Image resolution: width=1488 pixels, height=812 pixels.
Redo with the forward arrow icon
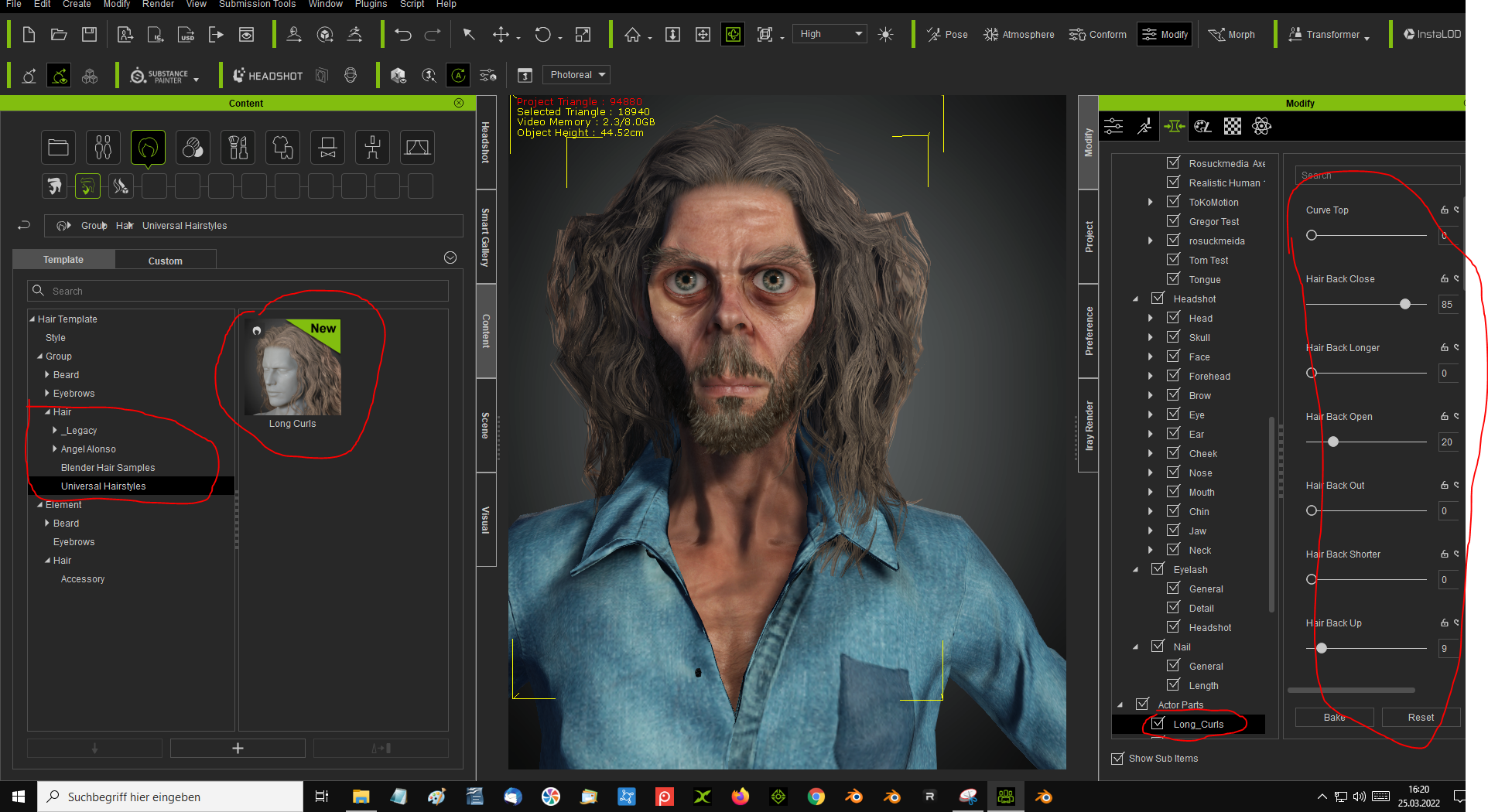[433, 34]
